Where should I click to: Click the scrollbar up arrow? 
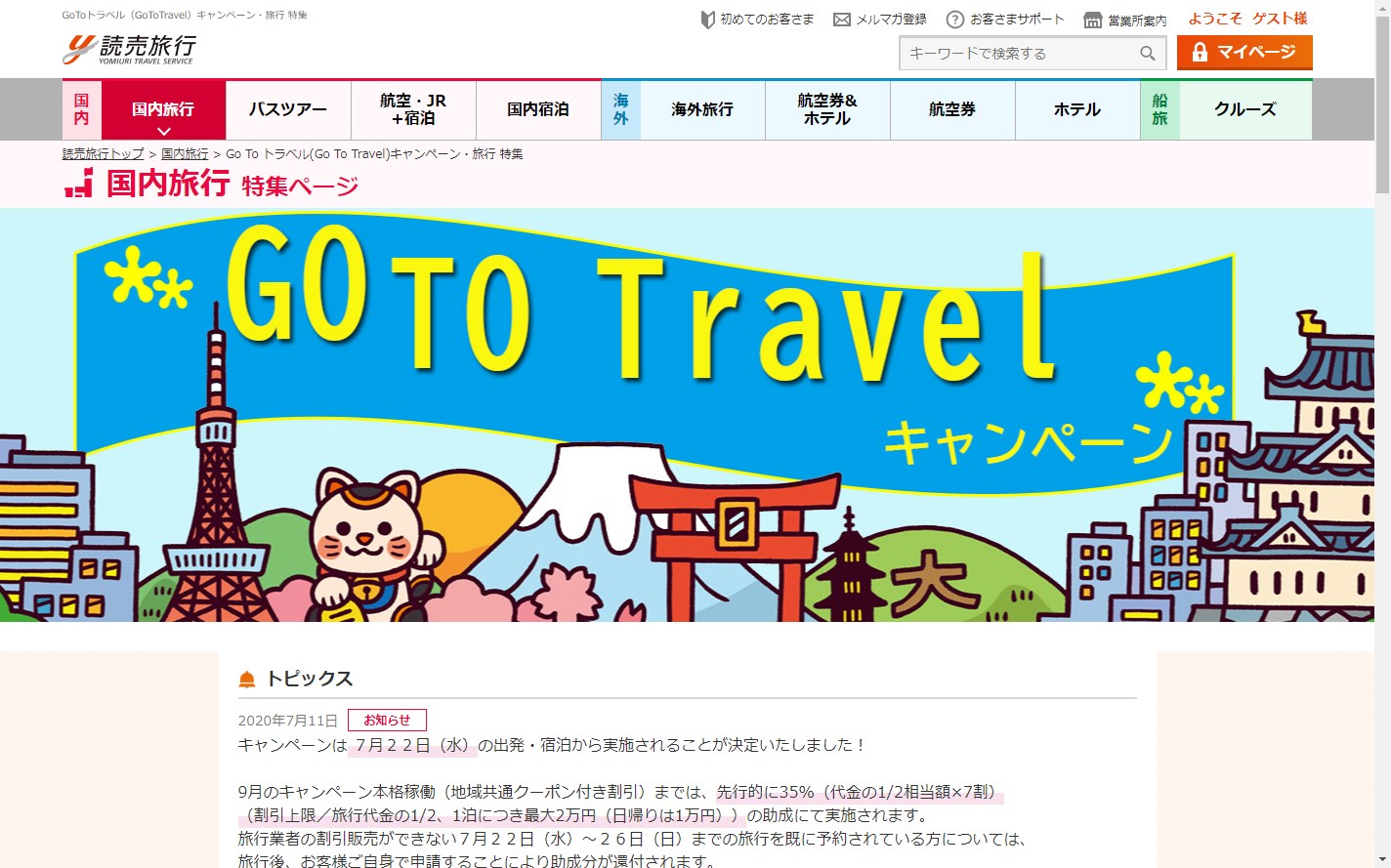(x=1382, y=8)
